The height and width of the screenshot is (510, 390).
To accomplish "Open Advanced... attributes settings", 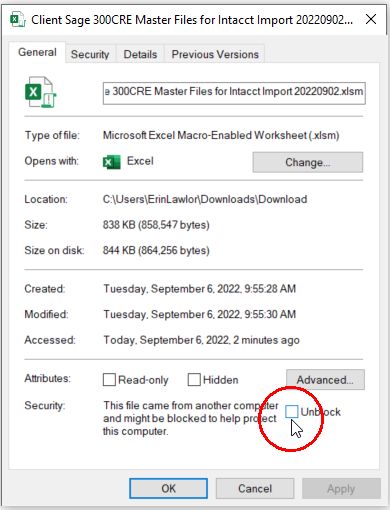I will 325,380.
